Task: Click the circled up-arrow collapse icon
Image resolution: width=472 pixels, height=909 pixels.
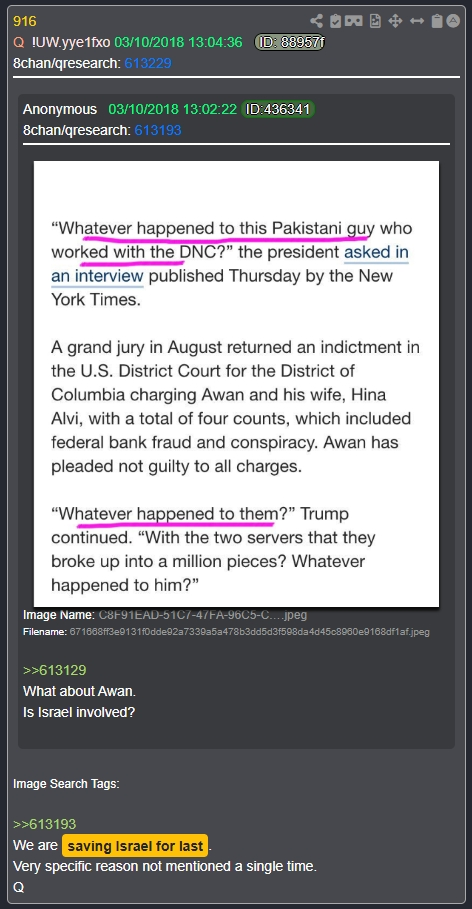Action: [453, 21]
